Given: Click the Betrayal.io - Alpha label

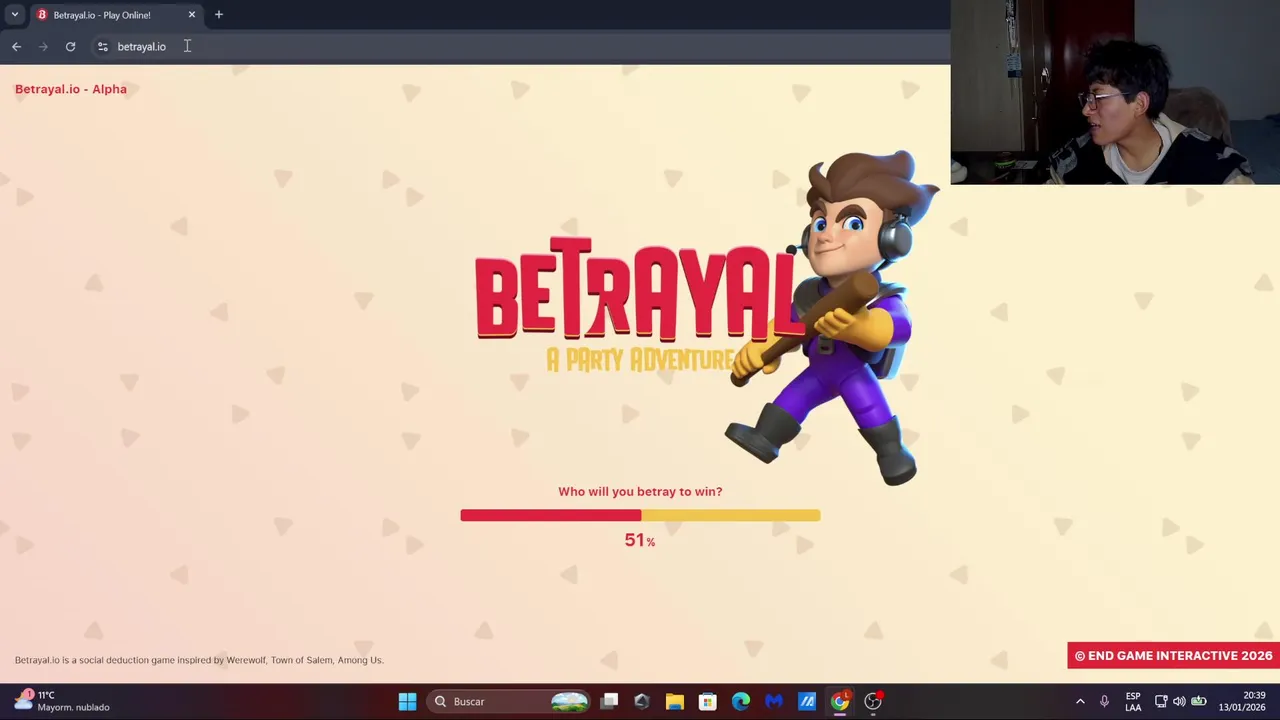Looking at the screenshot, I should 71,89.
